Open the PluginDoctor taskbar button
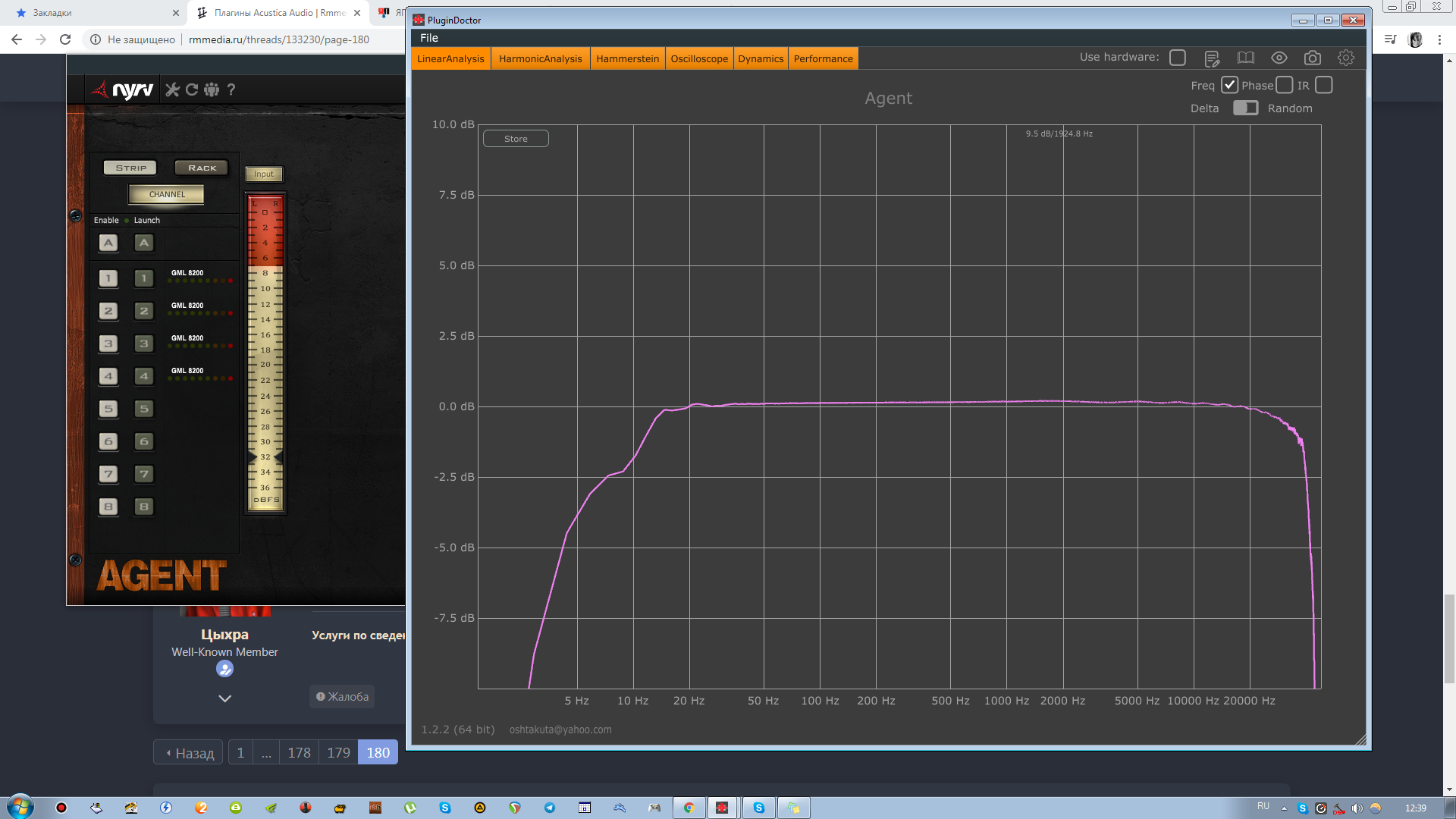1456x819 pixels. pos(722,808)
